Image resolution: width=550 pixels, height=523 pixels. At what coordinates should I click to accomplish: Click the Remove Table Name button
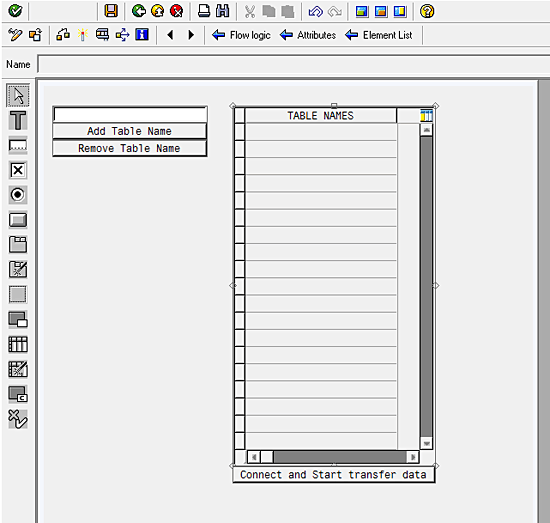129,148
